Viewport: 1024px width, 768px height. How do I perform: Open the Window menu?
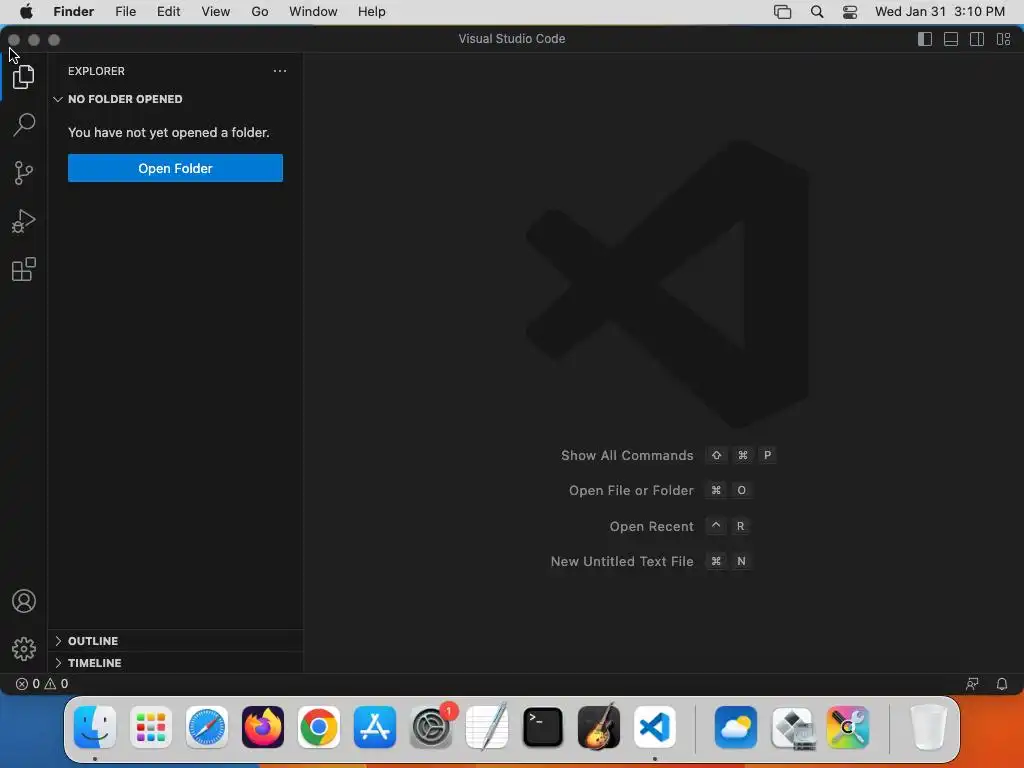pyautogui.click(x=313, y=12)
